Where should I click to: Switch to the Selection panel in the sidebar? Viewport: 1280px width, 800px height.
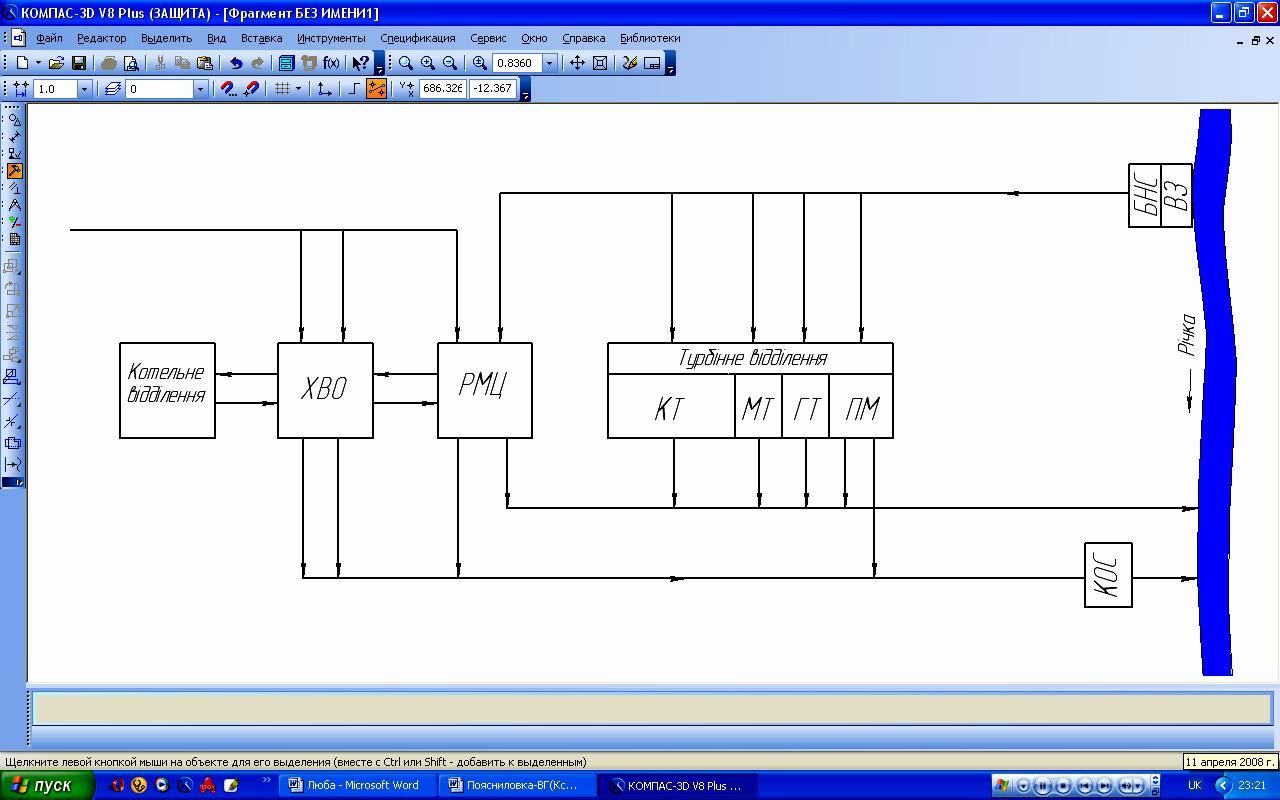click(x=14, y=222)
